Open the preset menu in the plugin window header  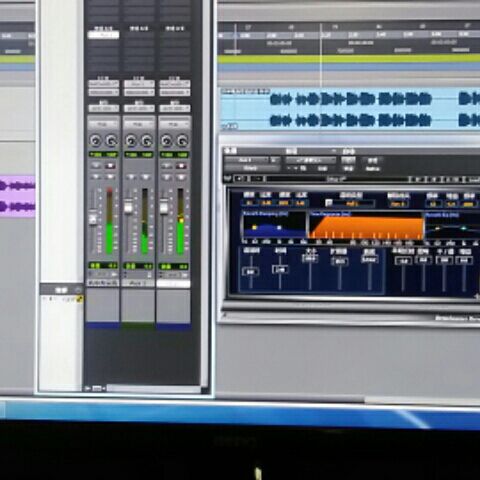pyautogui.click(x=310, y=160)
